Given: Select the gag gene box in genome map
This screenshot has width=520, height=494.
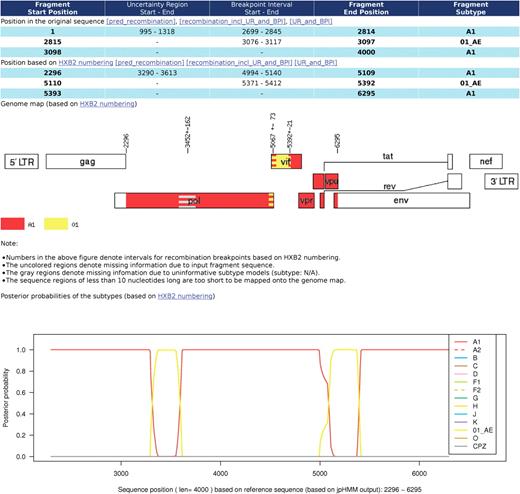Looking at the screenshot, I should pos(86,162).
